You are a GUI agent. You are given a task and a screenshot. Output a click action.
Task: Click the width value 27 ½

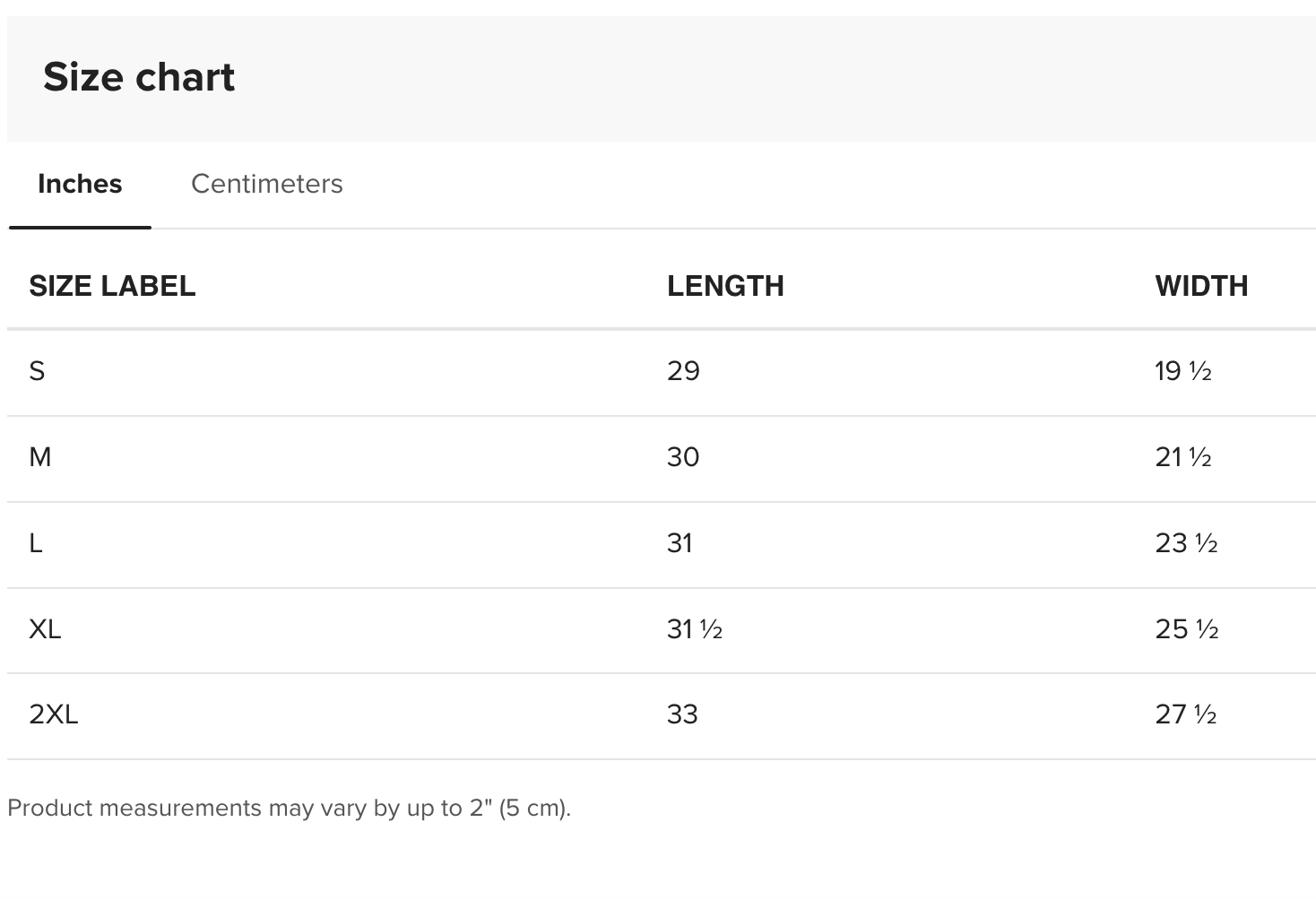point(1186,714)
